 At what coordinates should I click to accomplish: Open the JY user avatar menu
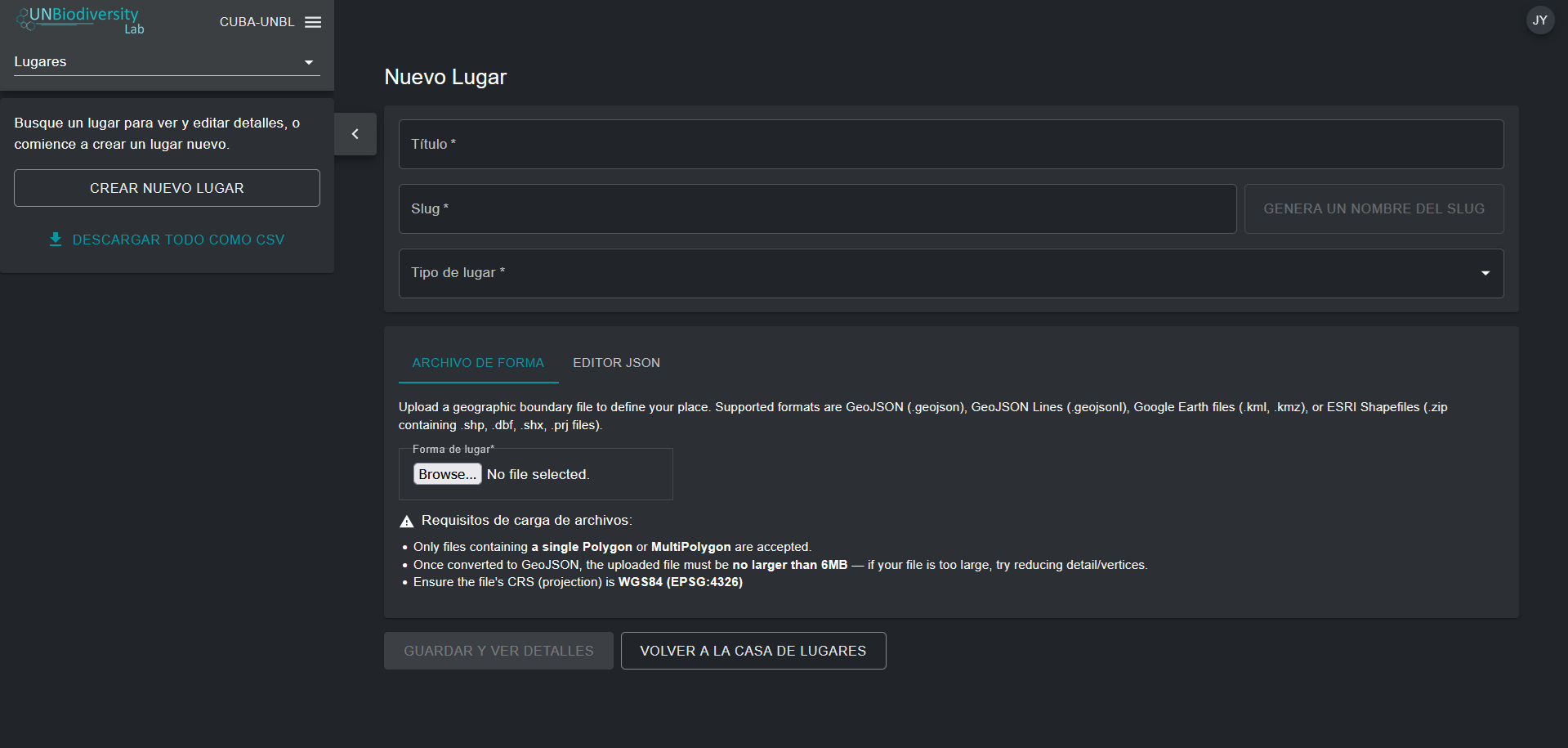coord(1539,20)
